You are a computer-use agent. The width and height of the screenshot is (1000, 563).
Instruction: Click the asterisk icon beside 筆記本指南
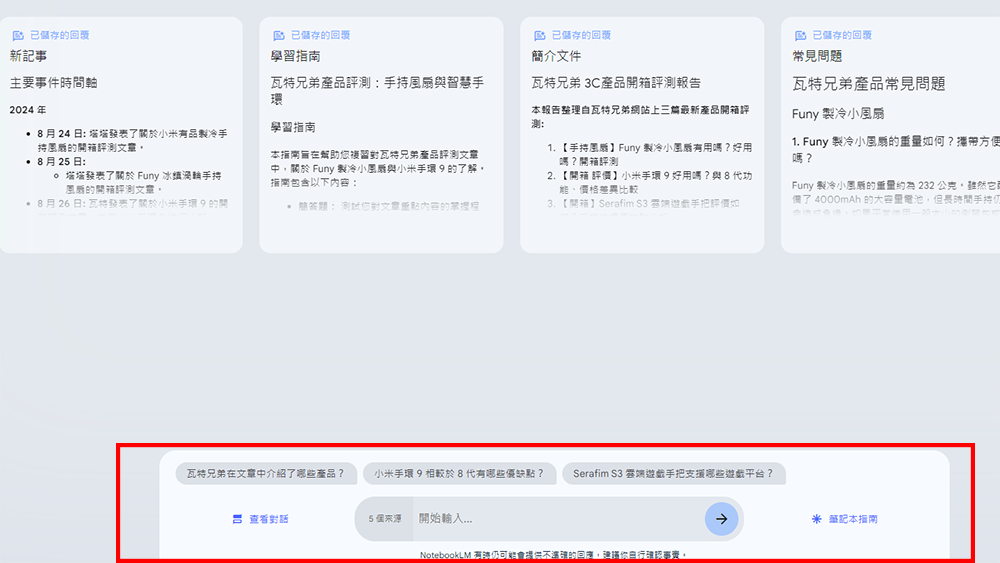816,519
